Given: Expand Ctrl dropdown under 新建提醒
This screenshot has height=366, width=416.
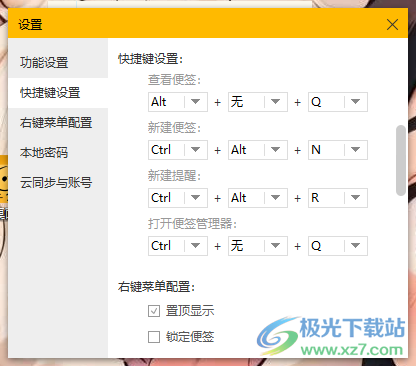Looking at the screenshot, I should pos(178,198).
